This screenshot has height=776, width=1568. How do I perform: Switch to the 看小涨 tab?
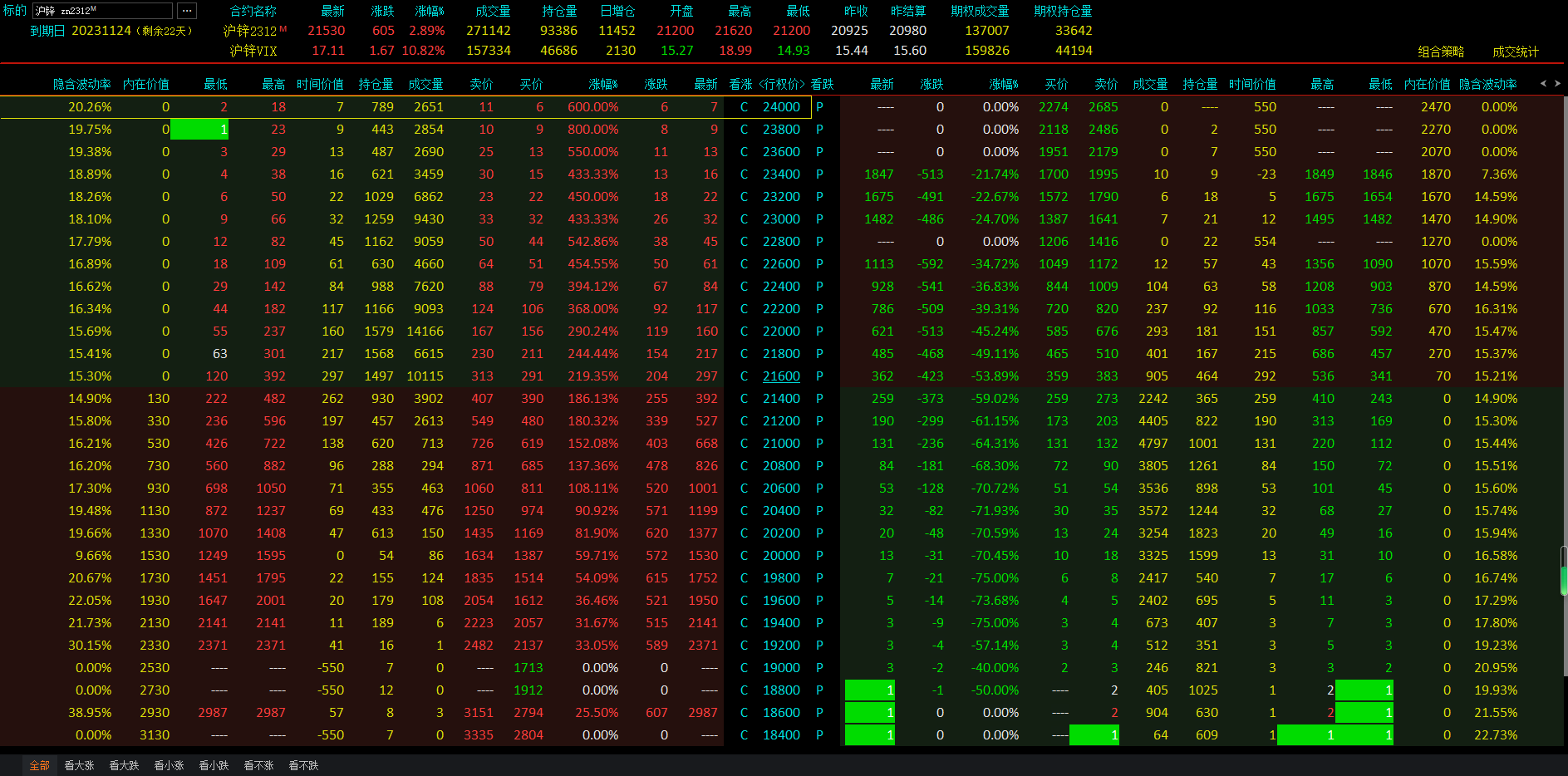click(169, 765)
